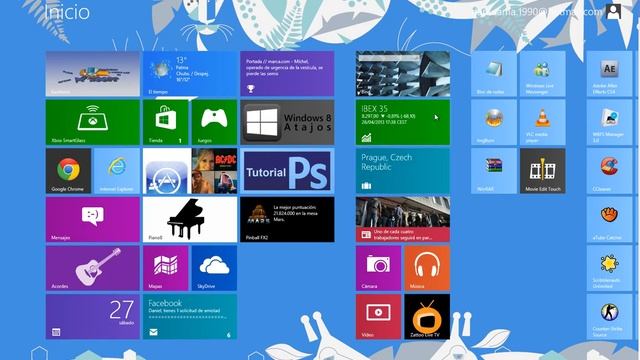Click the Inicio heading text
This screenshot has height=360, width=640.
[67, 12]
